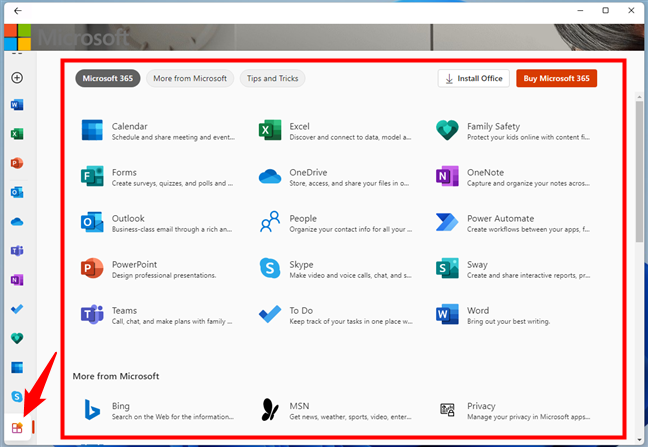648x447 pixels.
Task: Click the Forms app icon in grid
Action: click(92, 176)
